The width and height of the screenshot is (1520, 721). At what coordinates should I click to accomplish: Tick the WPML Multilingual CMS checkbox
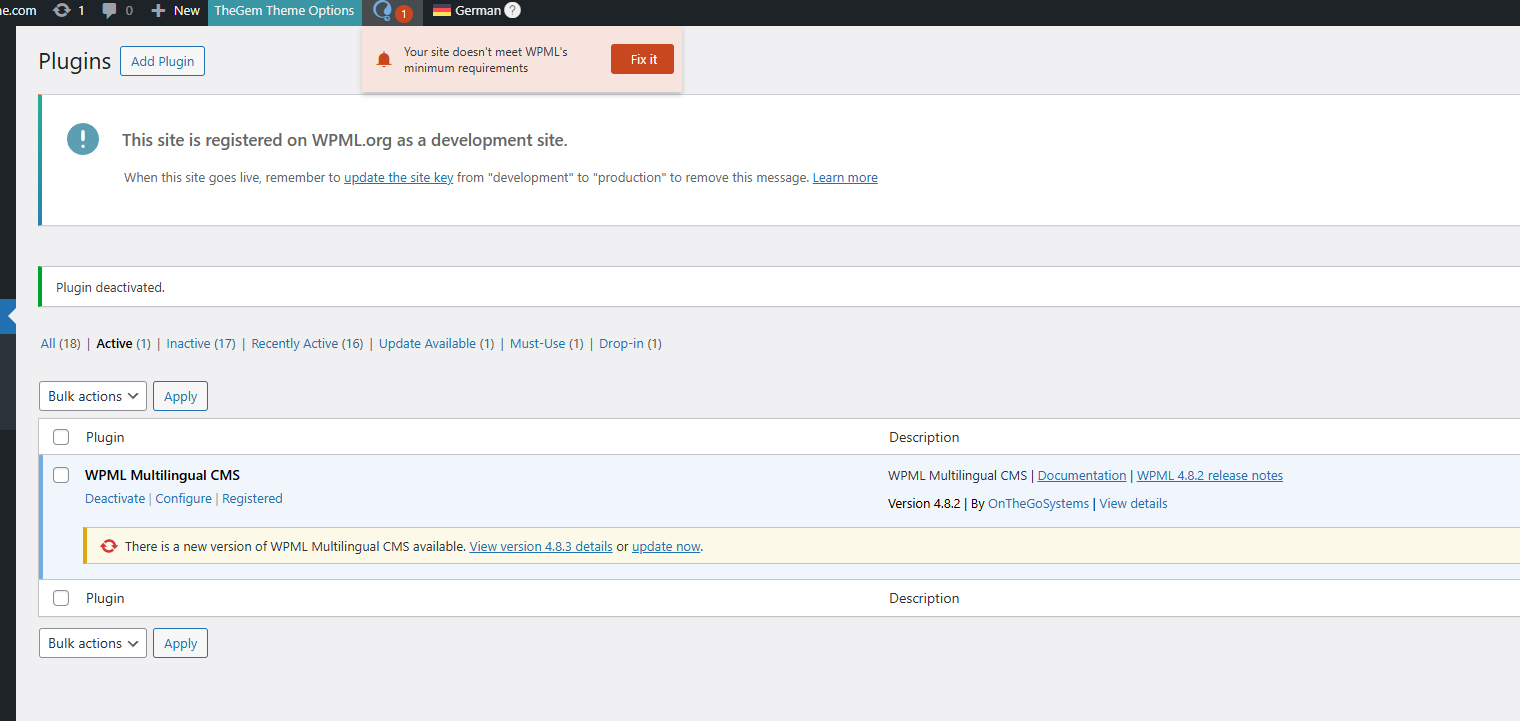[x=61, y=475]
